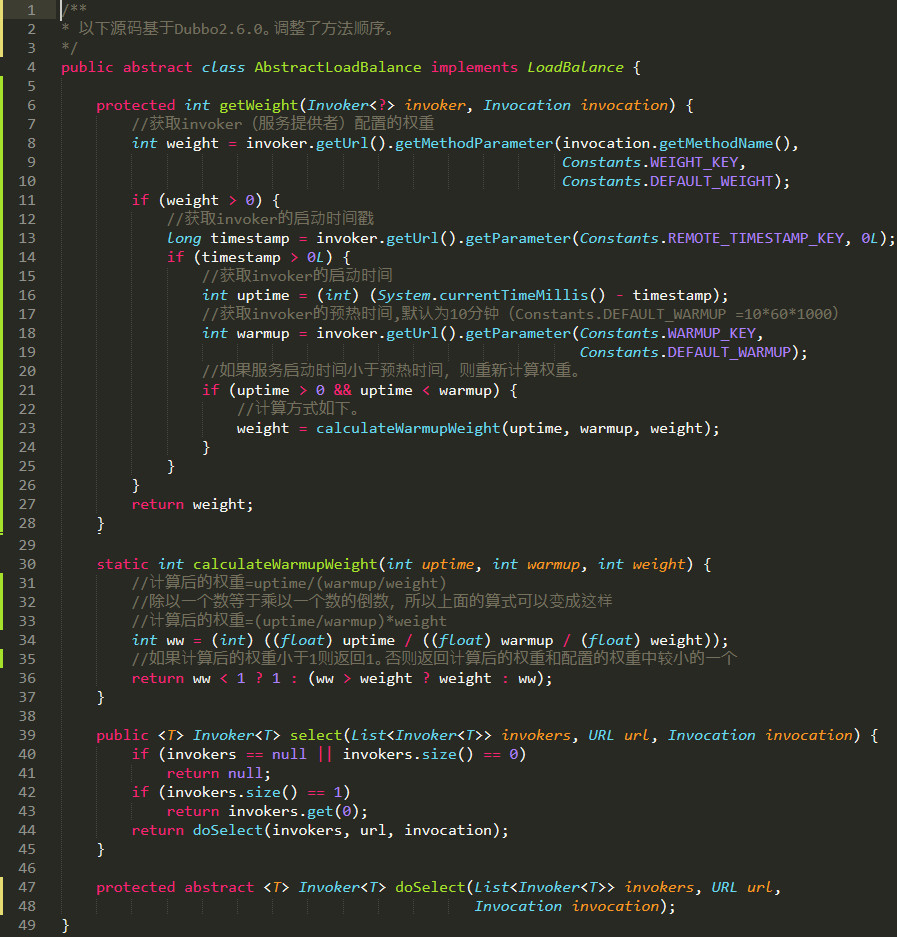
Task: Click the ww variable declaration on line 34
Action: coord(175,640)
